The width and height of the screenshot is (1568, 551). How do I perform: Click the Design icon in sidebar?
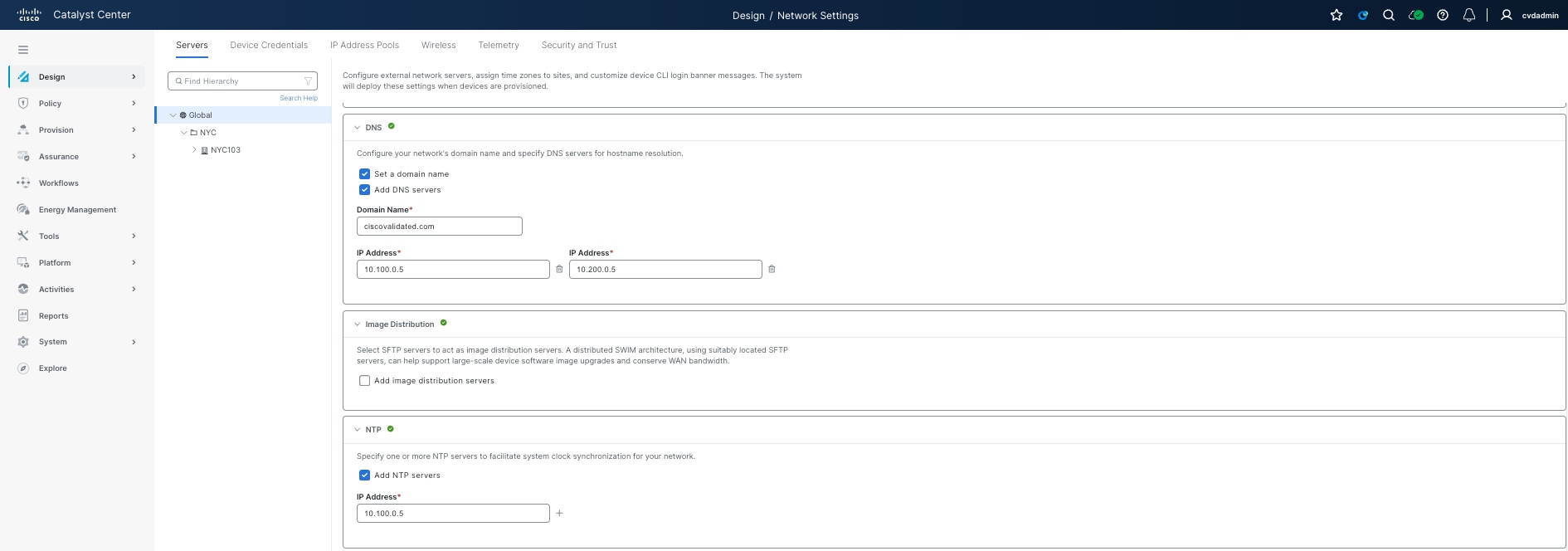pos(23,76)
